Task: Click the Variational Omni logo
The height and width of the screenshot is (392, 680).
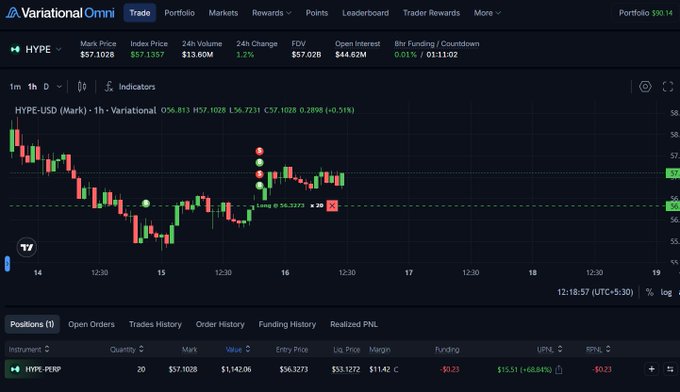Action: coord(60,13)
